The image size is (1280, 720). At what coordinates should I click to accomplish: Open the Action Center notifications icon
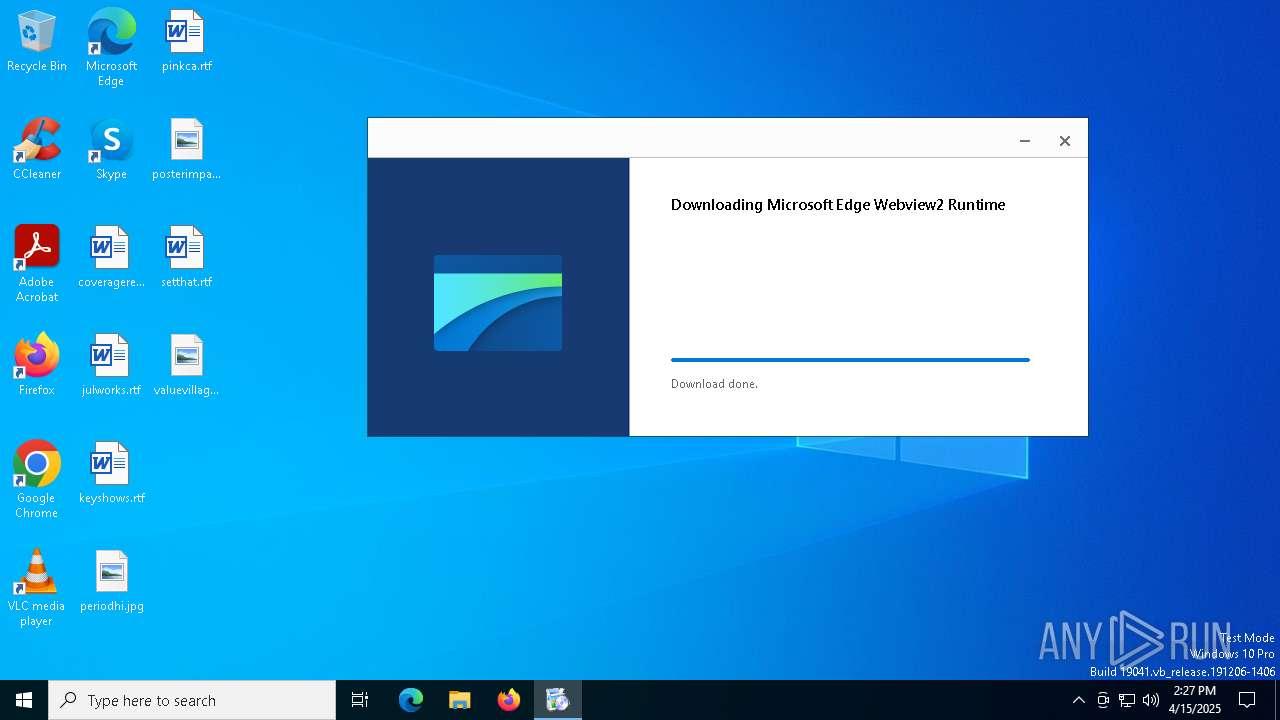tap(1247, 700)
